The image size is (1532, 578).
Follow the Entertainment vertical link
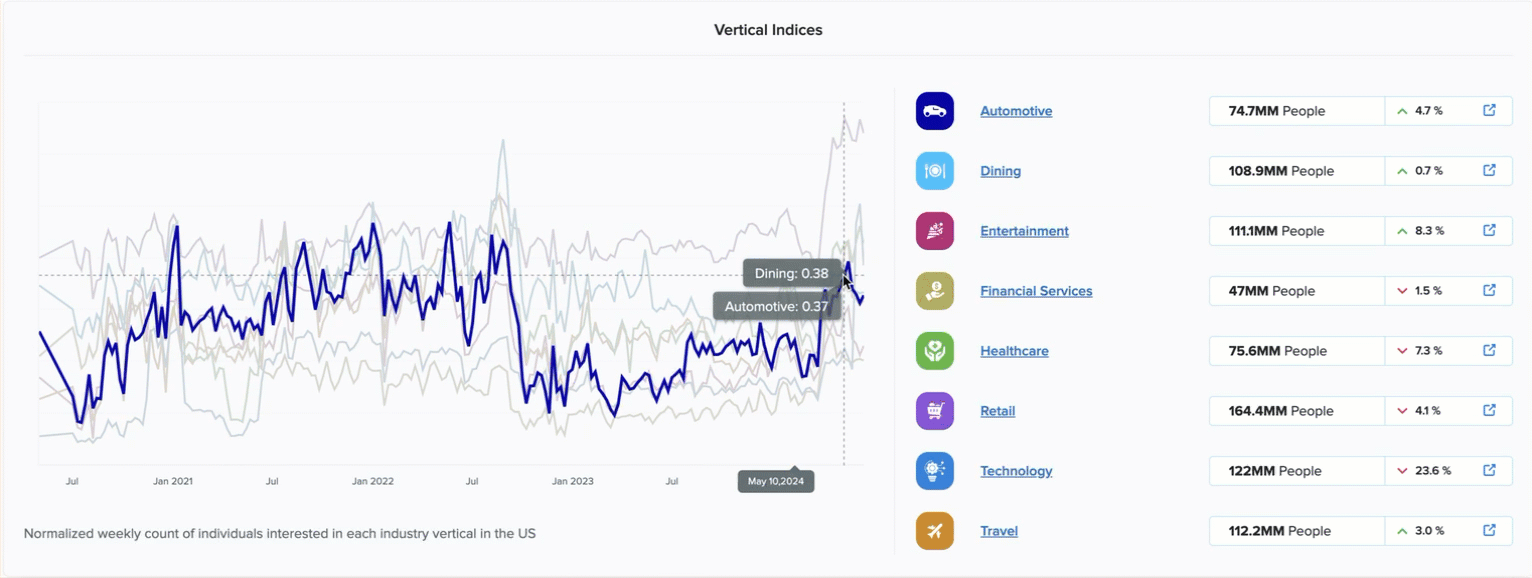[x=1024, y=231]
